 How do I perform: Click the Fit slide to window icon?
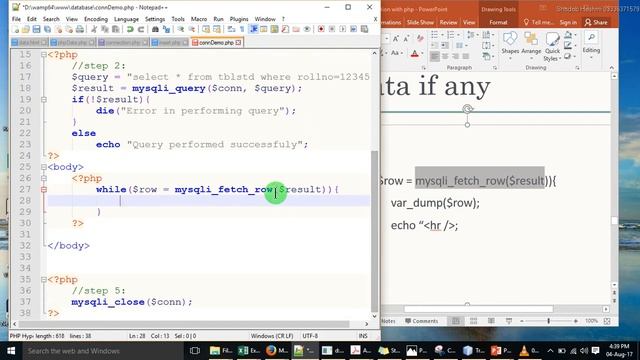[x=607, y=321]
